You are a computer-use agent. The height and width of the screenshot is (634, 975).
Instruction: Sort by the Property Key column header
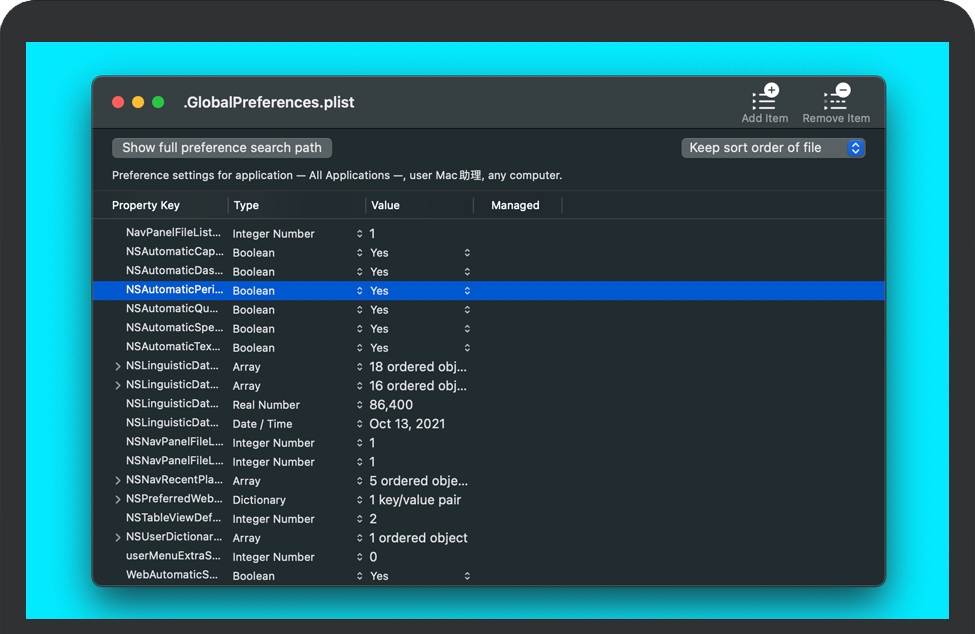[146, 206]
